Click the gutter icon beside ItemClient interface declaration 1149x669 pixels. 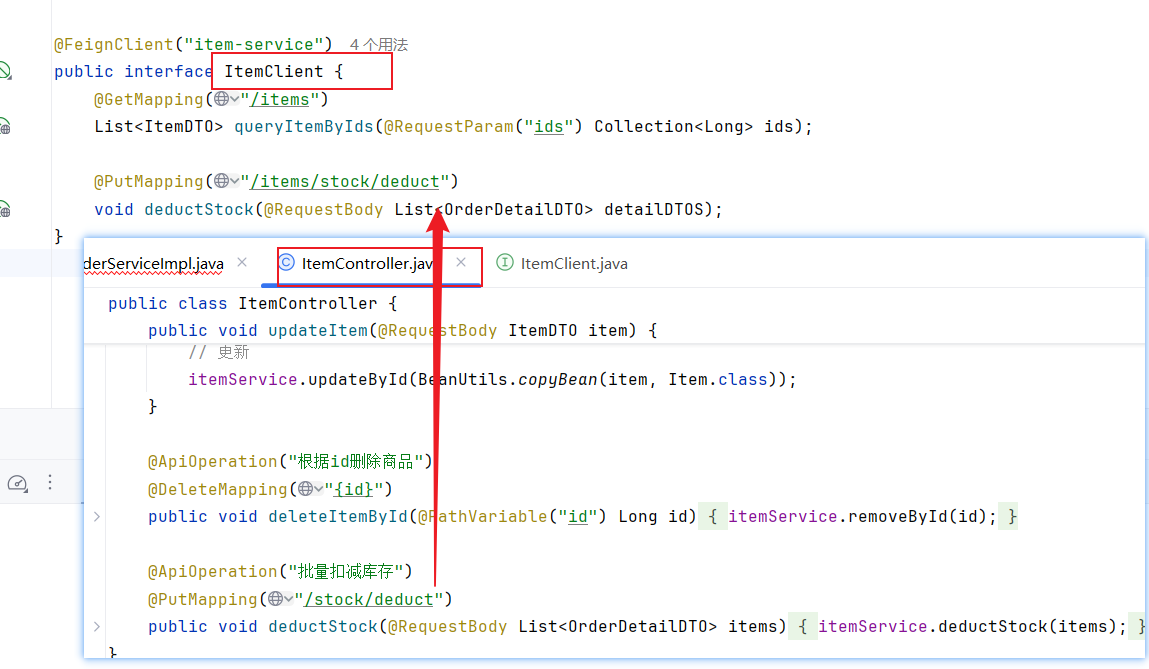(x=4, y=71)
